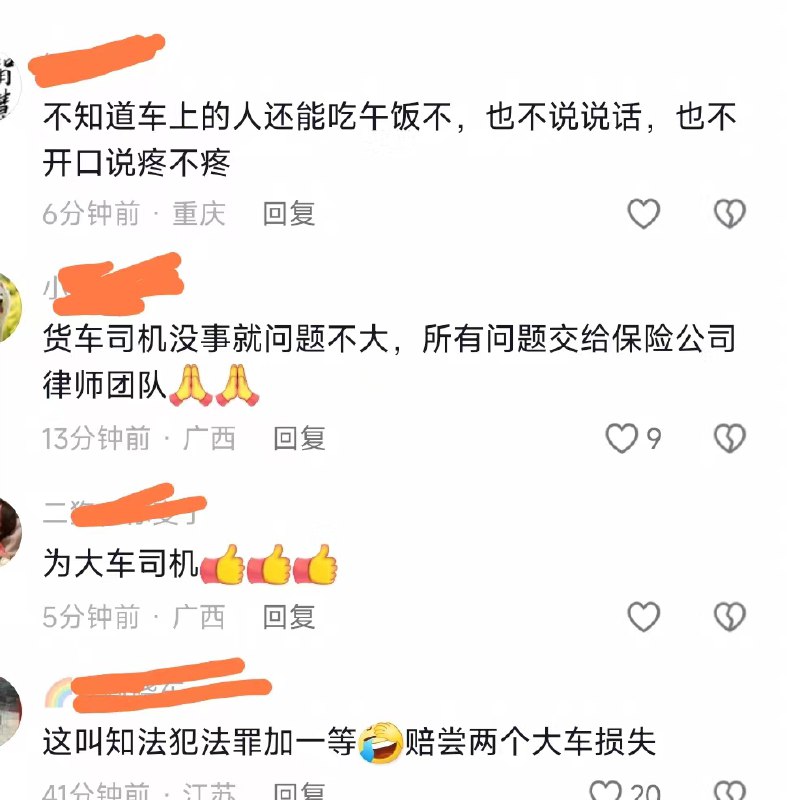
Task: Reply to the 41分钟前 Jiangsu comment
Action: 299,791
